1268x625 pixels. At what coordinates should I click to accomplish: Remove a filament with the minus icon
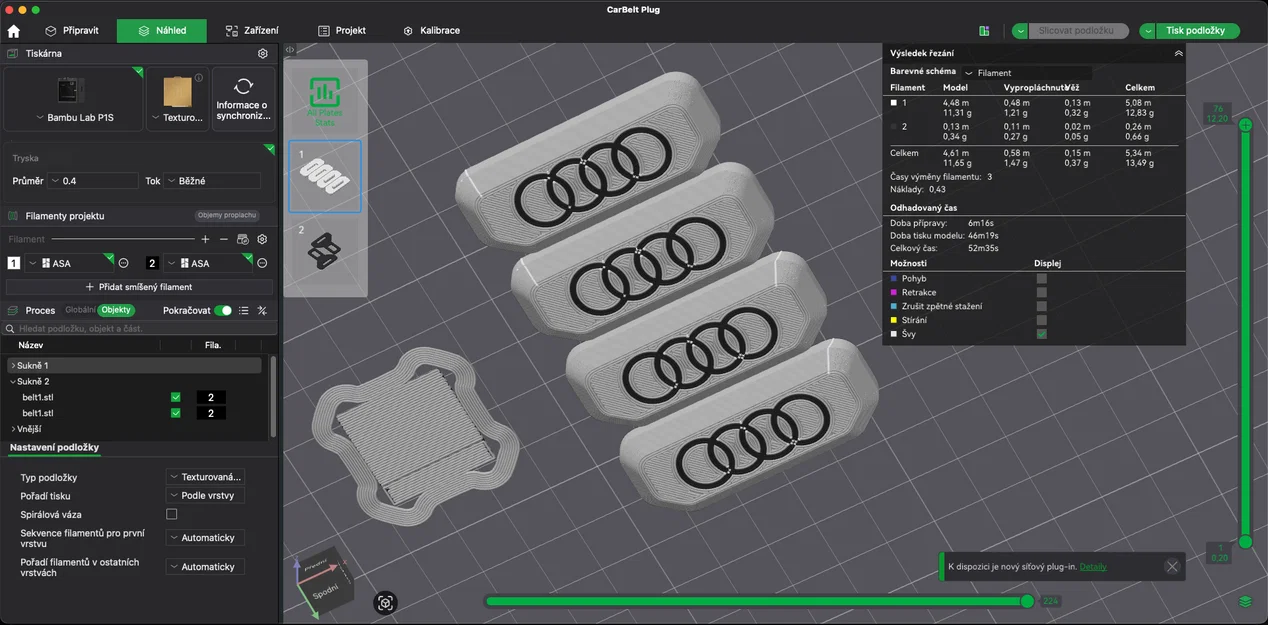pyautogui.click(x=224, y=239)
